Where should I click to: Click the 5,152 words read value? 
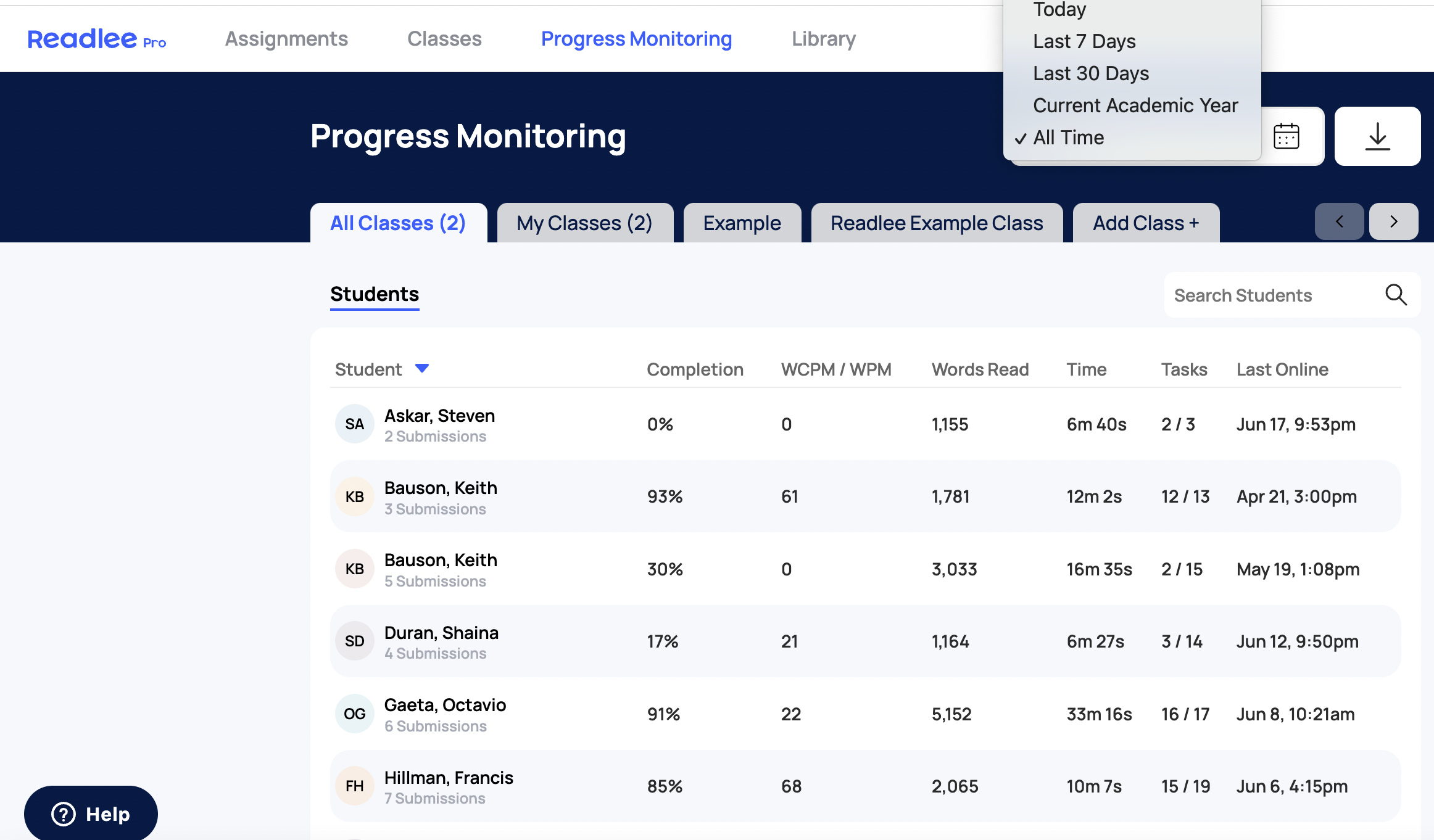pyautogui.click(x=951, y=714)
